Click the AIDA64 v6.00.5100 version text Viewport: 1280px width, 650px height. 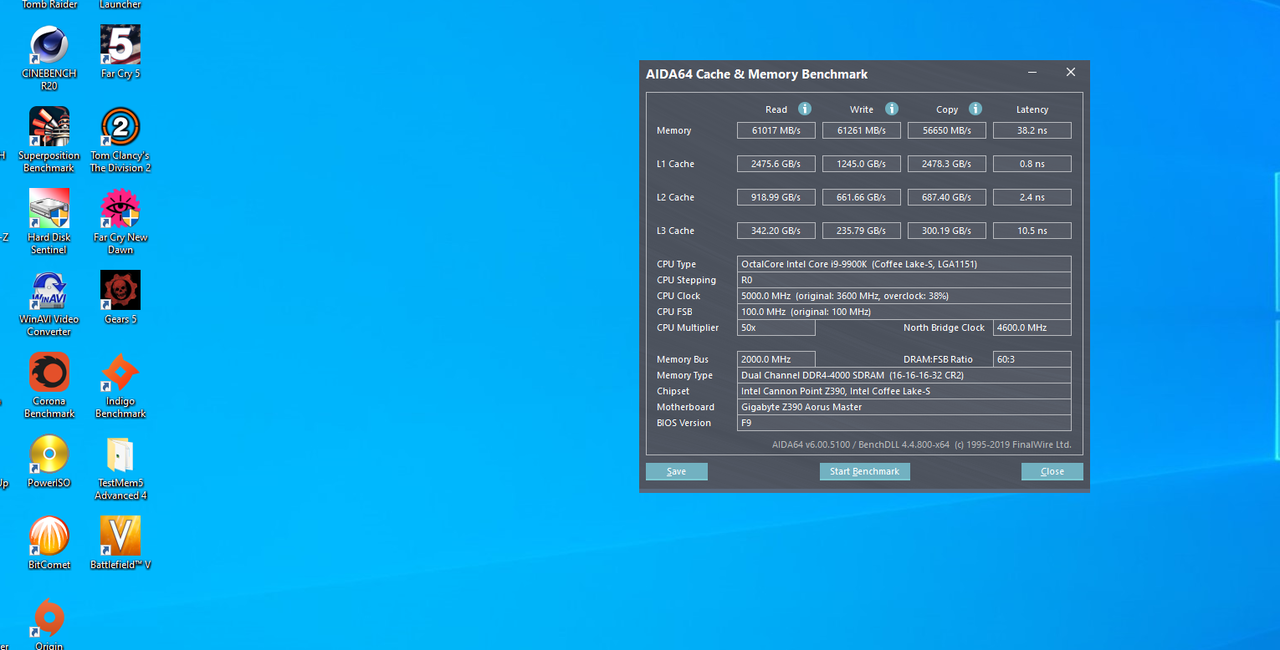pos(921,445)
